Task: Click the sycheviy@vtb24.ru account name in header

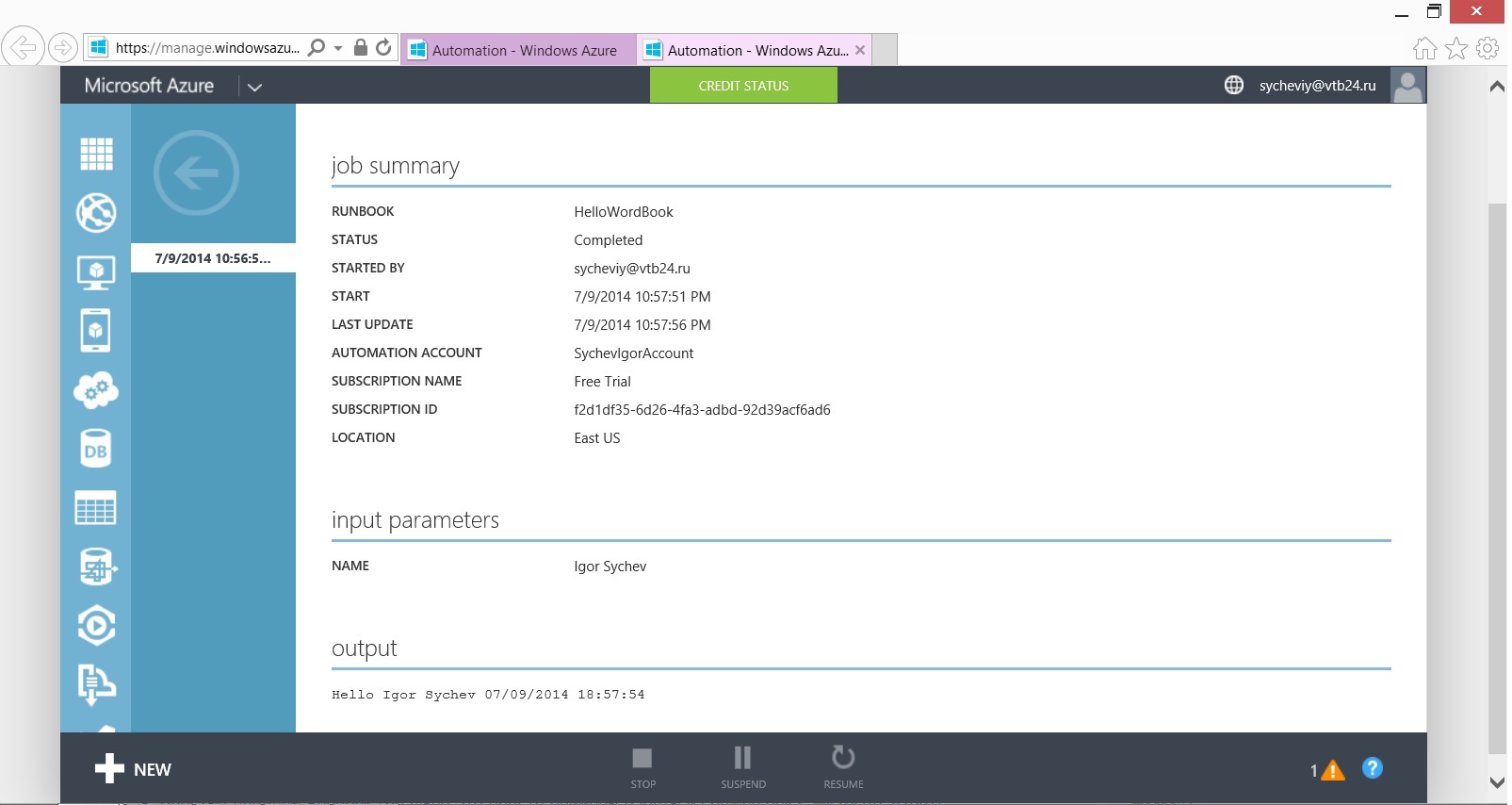Action: point(1317,86)
